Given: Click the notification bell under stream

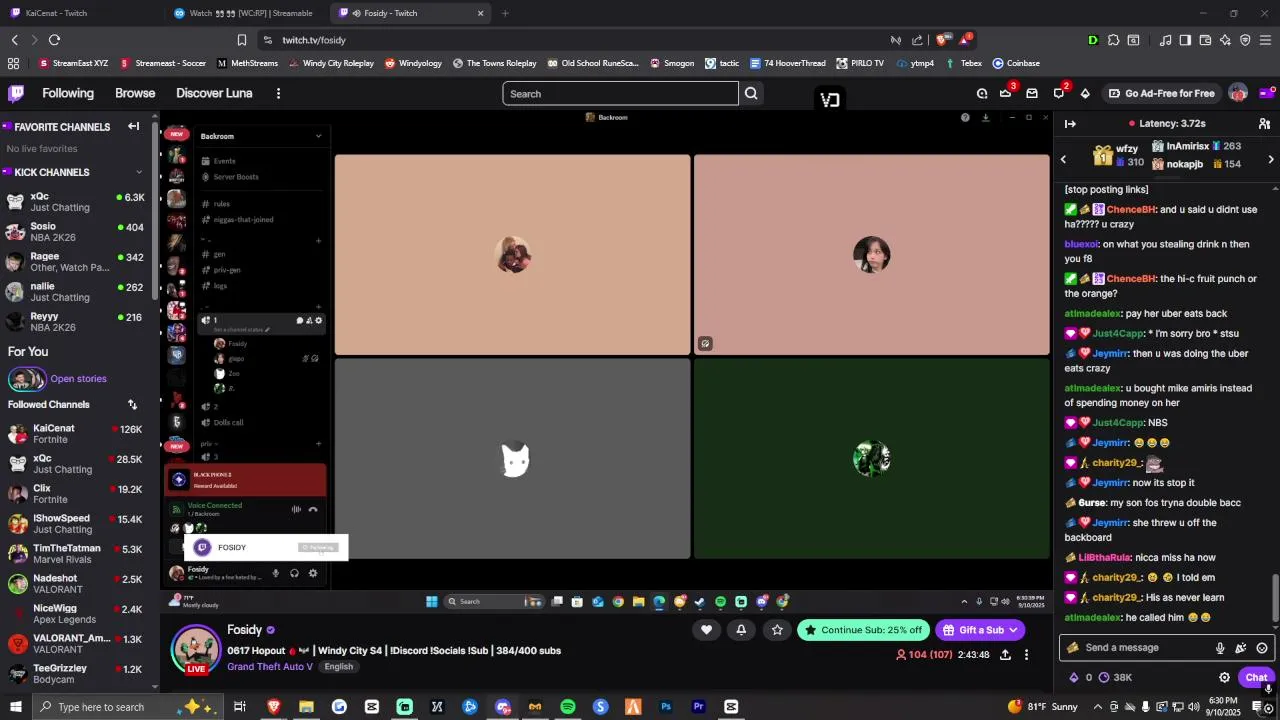Looking at the screenshot, I should tap(741, 630).
